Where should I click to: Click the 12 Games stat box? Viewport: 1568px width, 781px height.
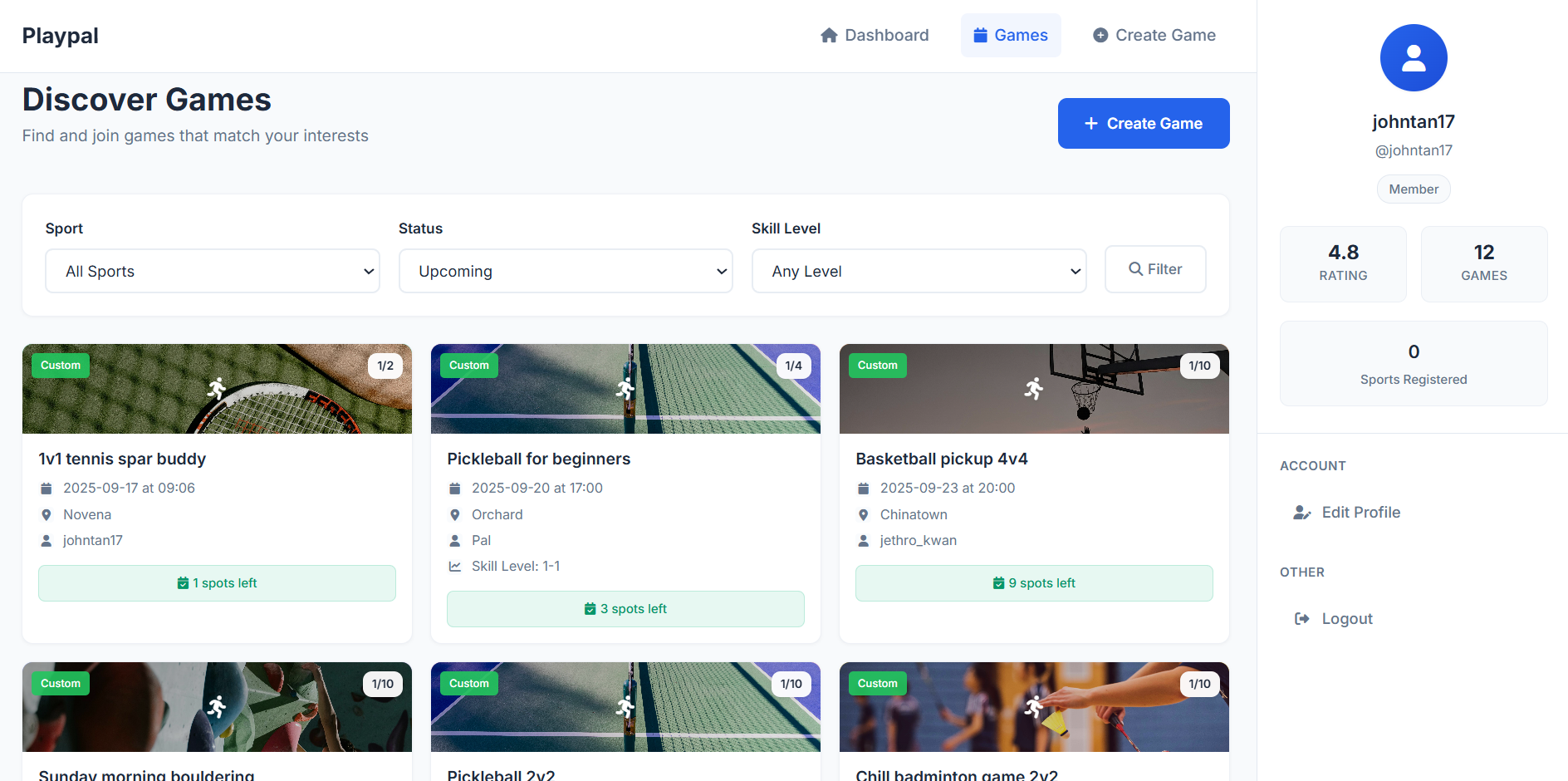click(1484, 263)
